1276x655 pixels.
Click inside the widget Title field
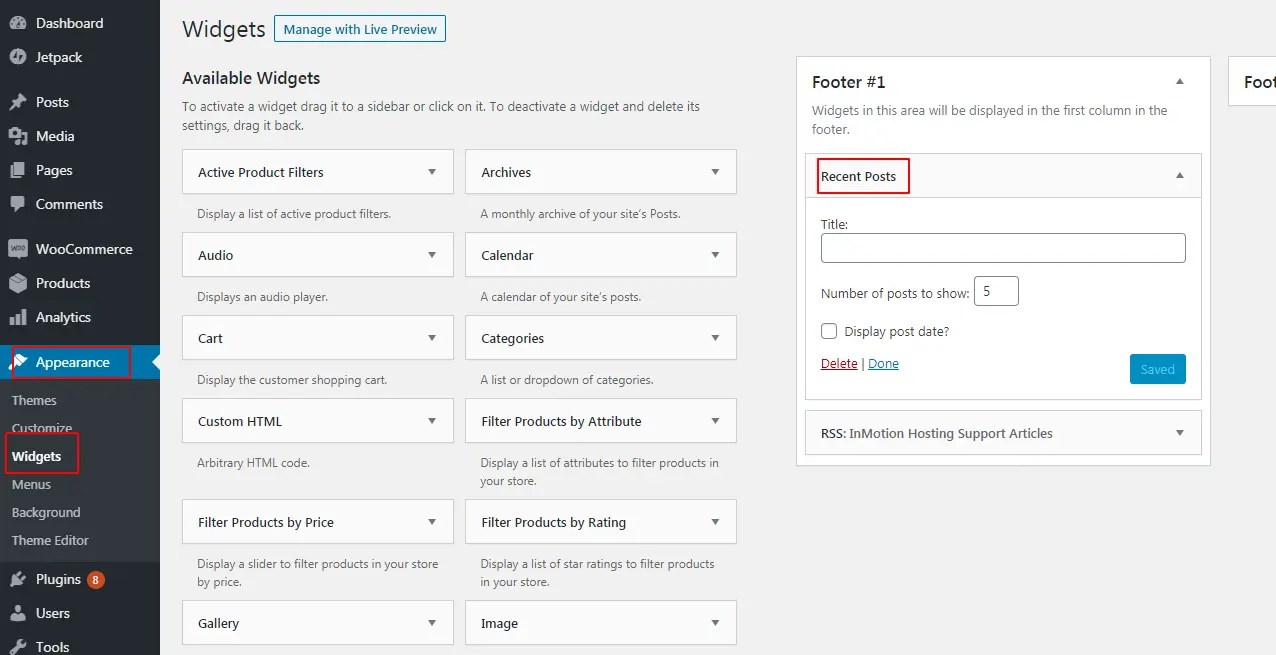click(1002, 247)
